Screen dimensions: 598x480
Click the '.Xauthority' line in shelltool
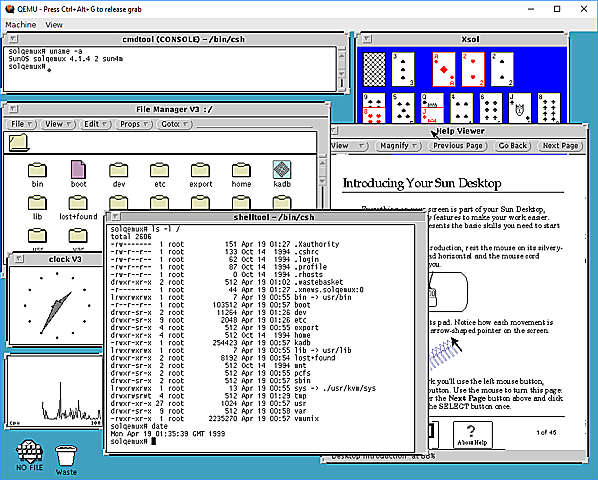pyautogui.click(x=225, y=244)
